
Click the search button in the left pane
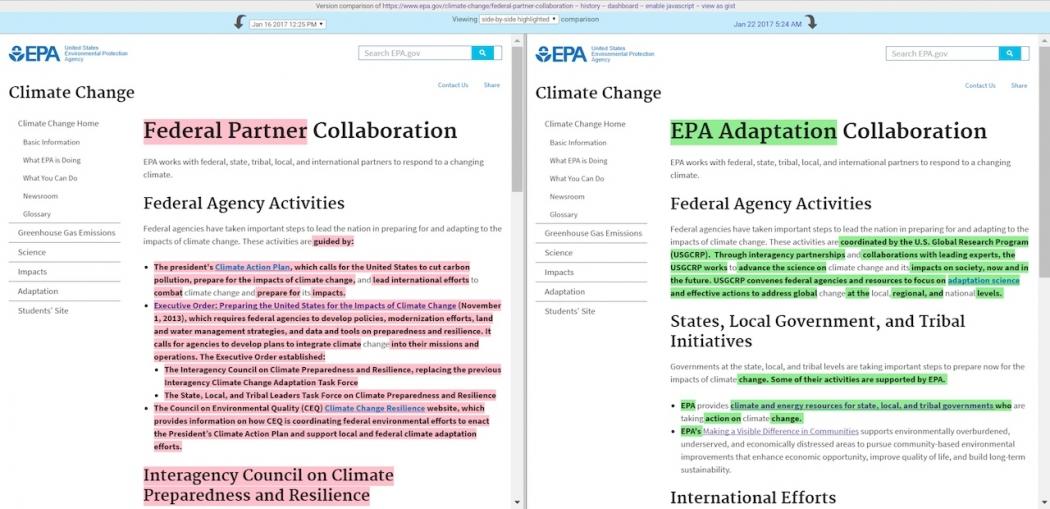(482, 53)
